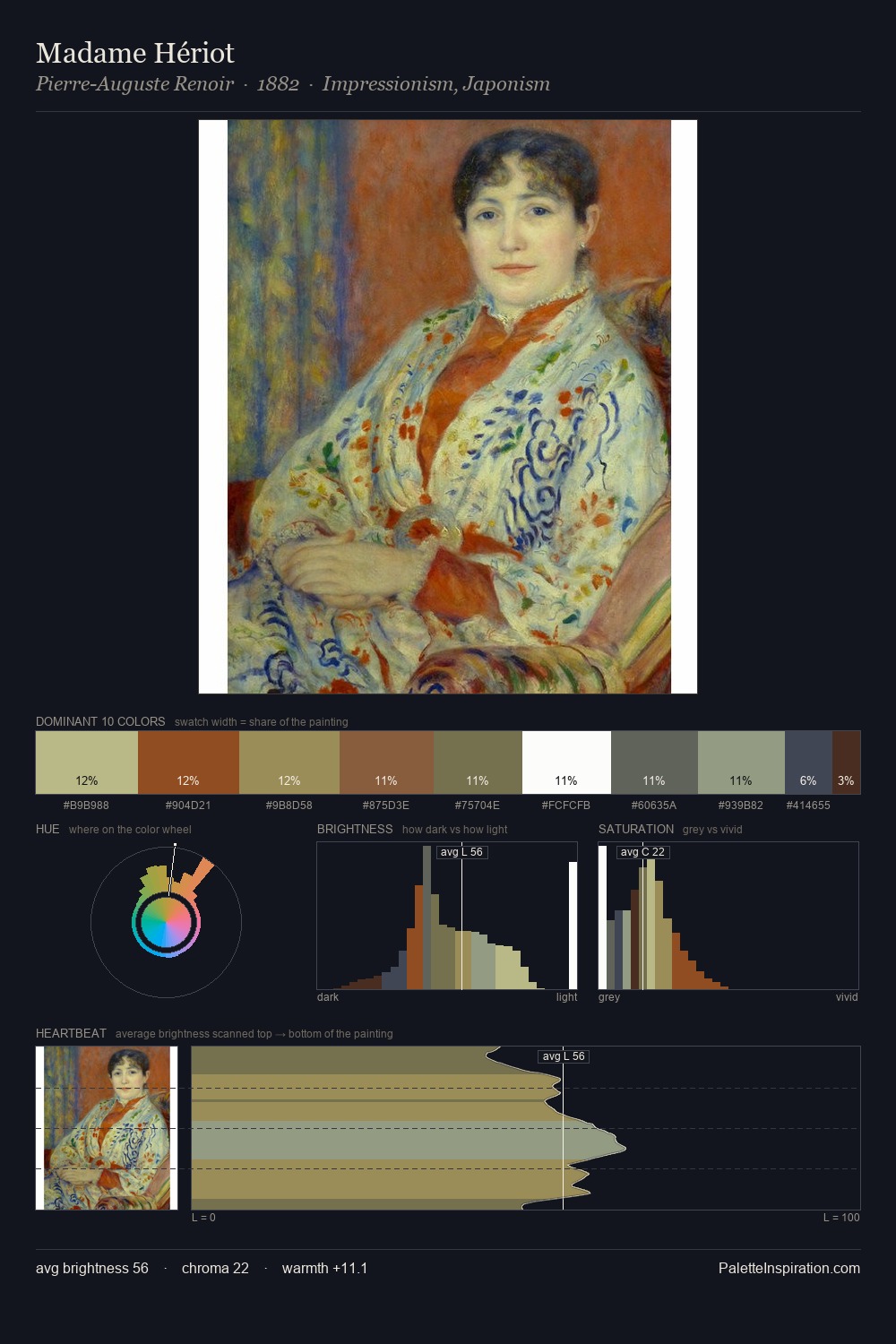
Task: Click the hex code #875D3E label
Action: pos(386,805)
